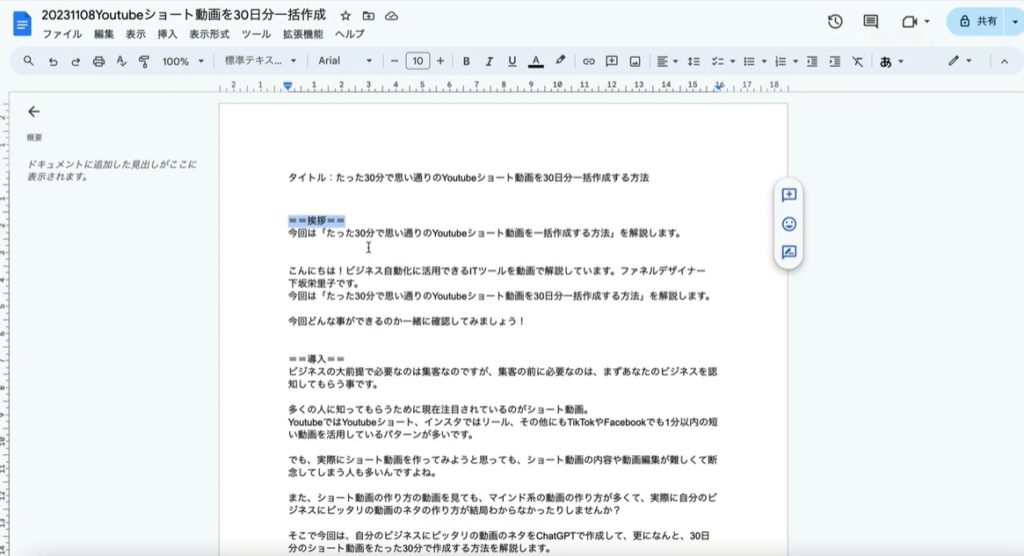The height and width of the screenshot is (556, 1024).
Task: Click the print icon in toolbar
Action: click(98, 61)
